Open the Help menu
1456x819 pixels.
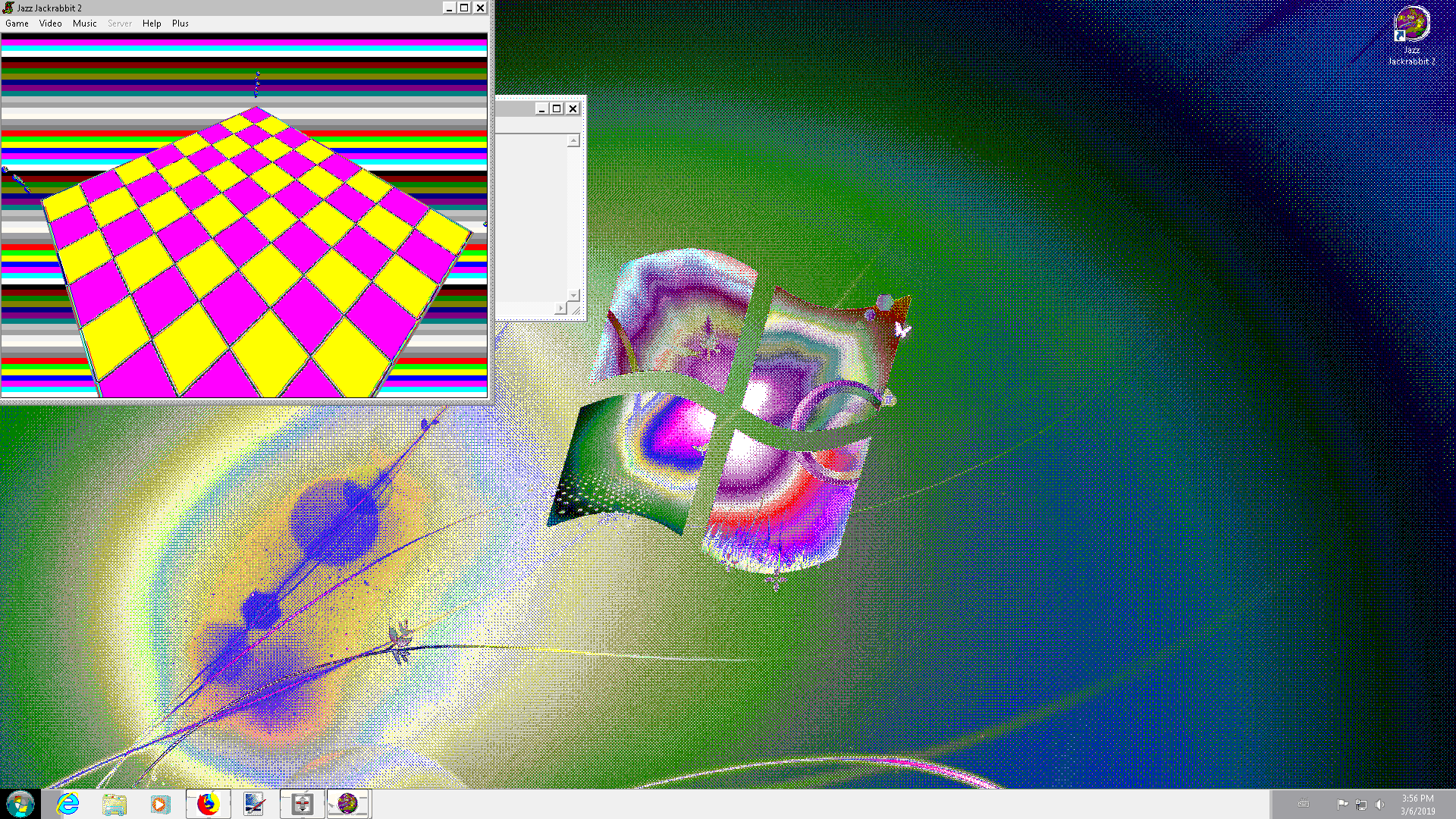(x=152, y=24)
